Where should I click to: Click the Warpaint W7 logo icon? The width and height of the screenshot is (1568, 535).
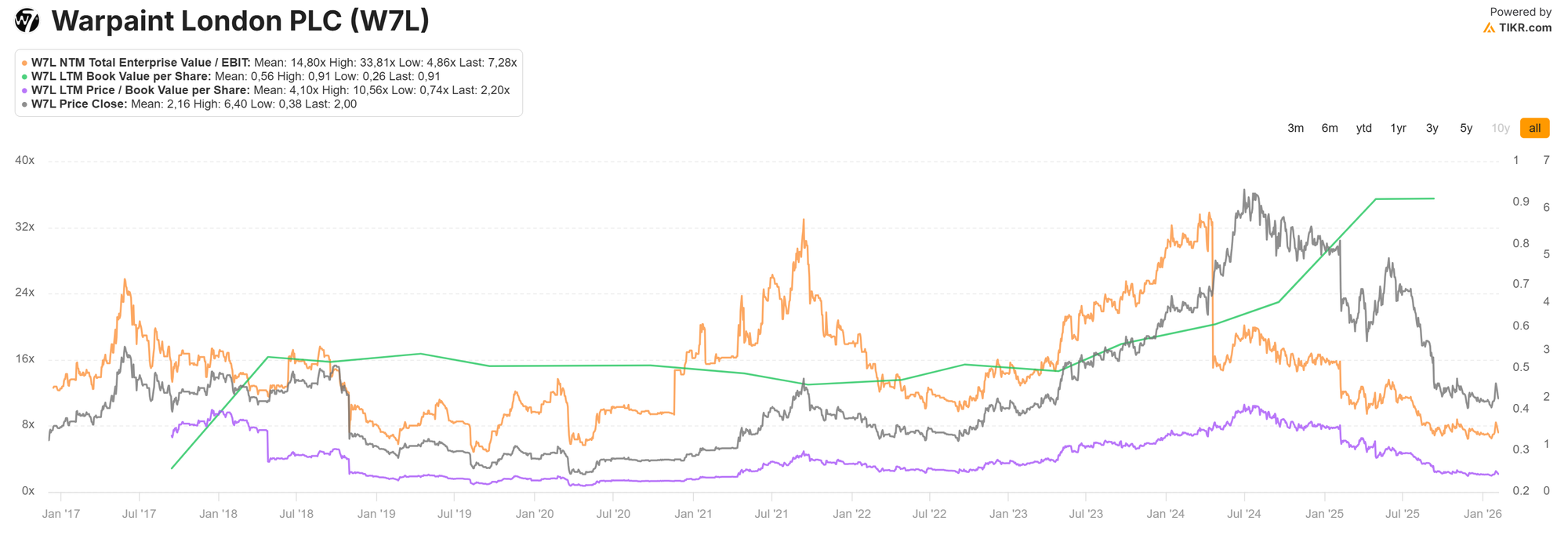coord(27,21)
